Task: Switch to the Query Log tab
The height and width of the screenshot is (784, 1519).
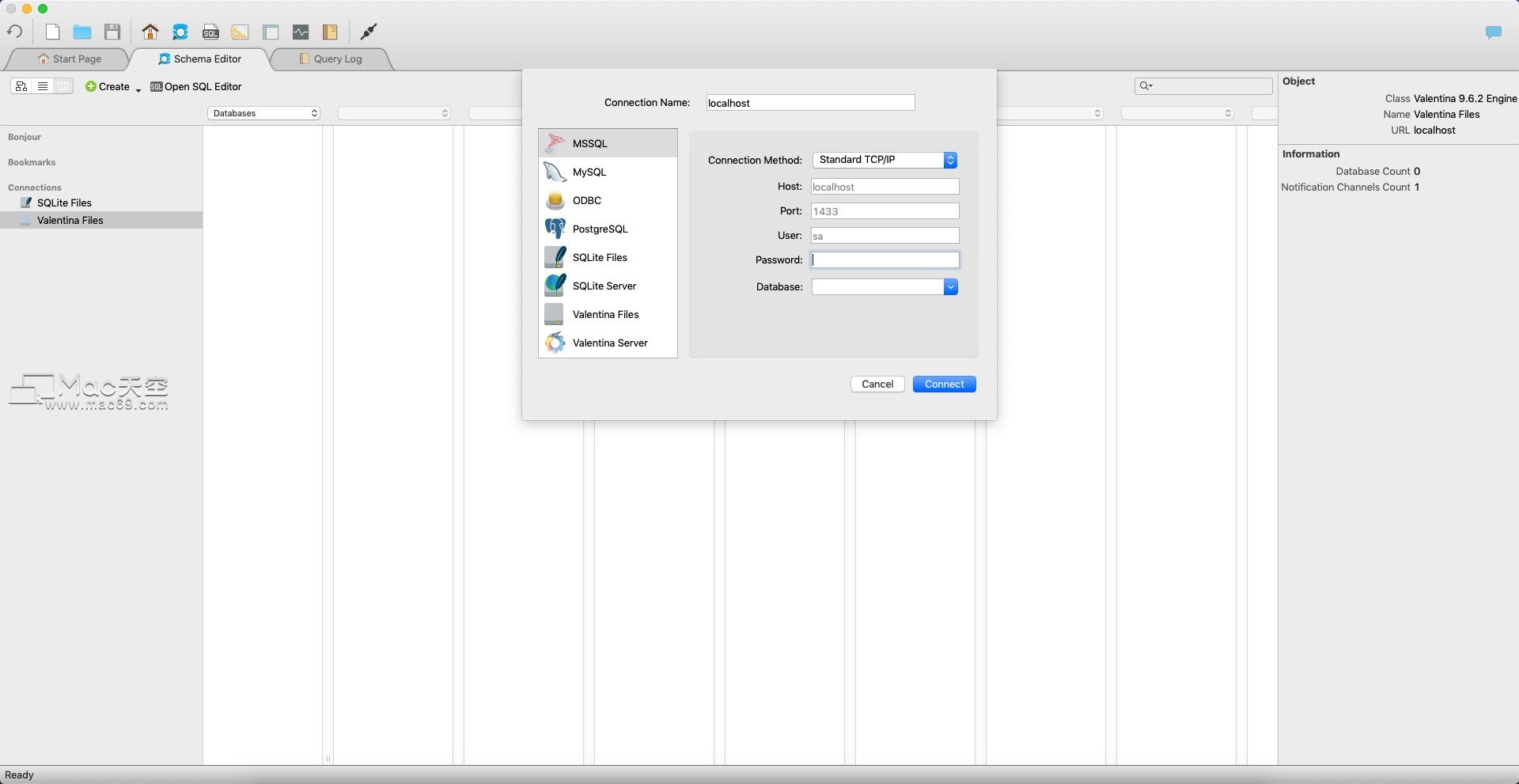Action: pos(331,59)
